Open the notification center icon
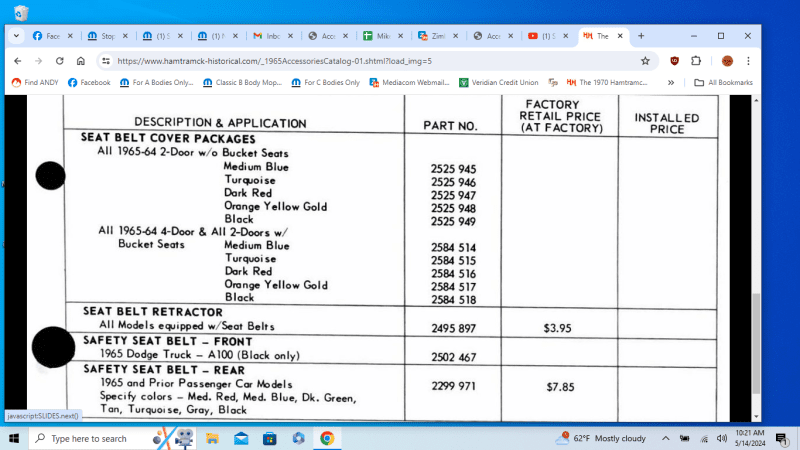This screenshot has width=800, height=450. click(781, 438)
